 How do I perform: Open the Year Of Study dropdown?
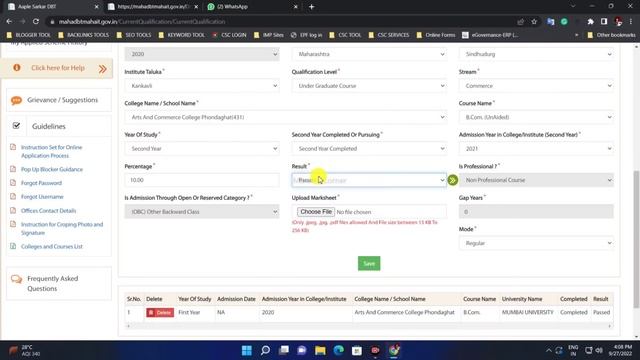[x=202, y=149]
